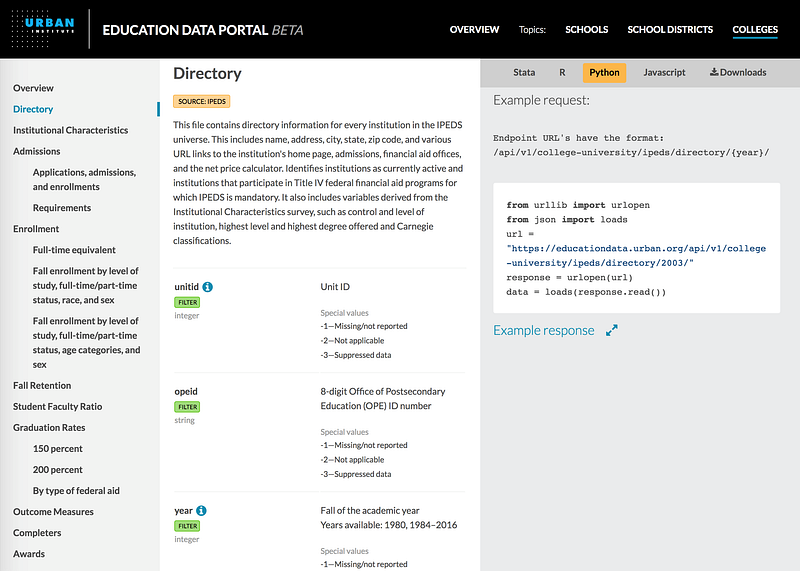Expand the Example response panel icon
This screenshot has height=571, width=800.
click(x=612, y=330)
